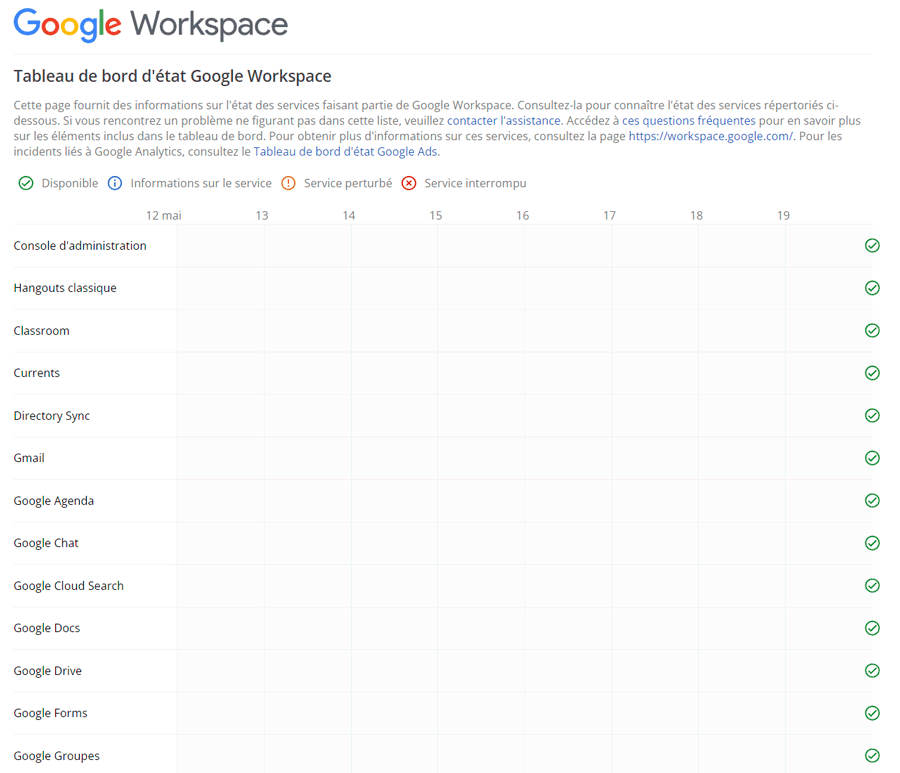Click Google Agenda status check icon
The image size is (900, 773).
(x=872, y=500)
